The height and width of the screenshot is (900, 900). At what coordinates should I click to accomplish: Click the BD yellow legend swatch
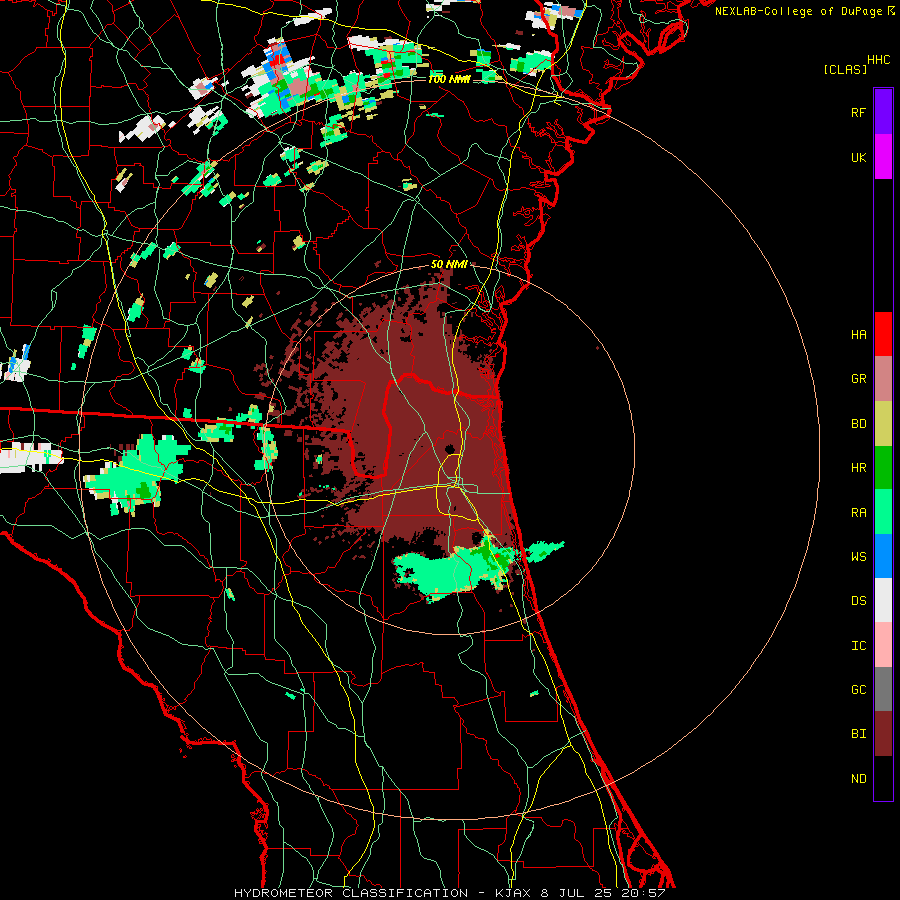click(883, 424)
